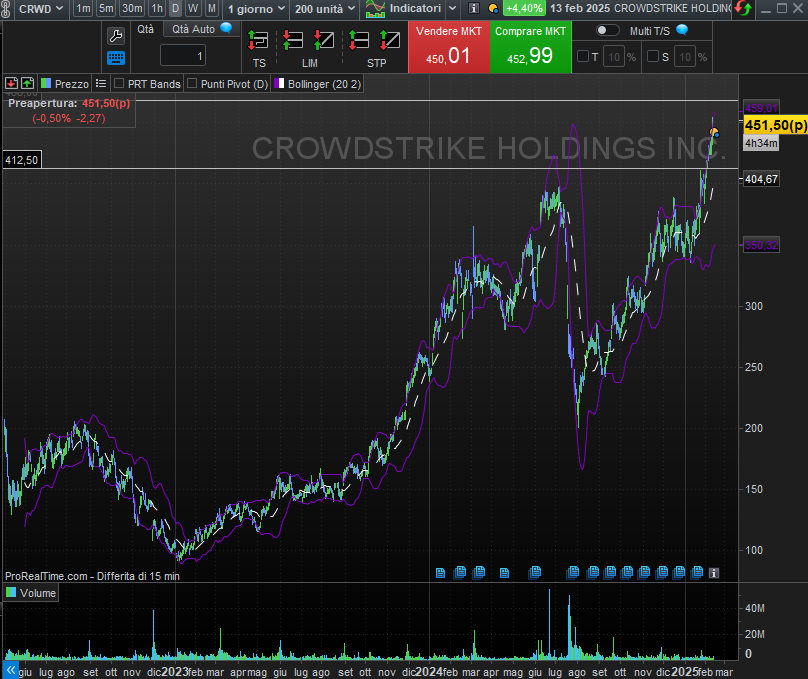Image resolution: width=808 pixels, height=679 pixels.
Task: Open the CRWD ticker dropdown
Action: click(42, 8)
